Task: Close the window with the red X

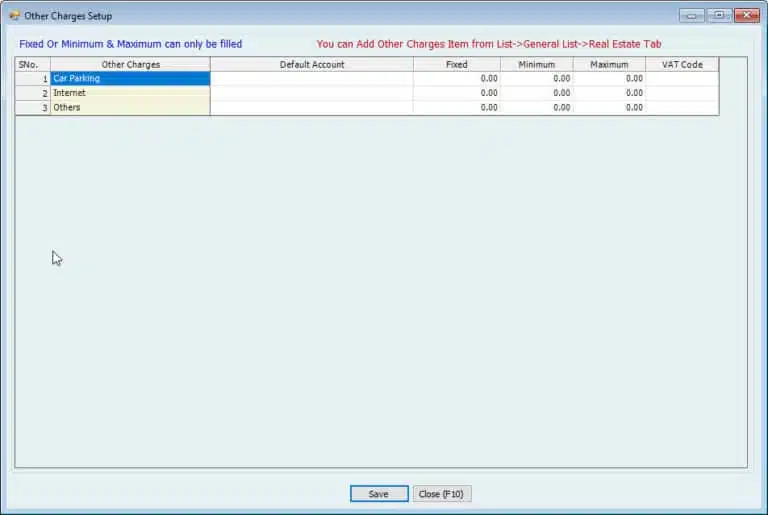Action: click(746, 16)
